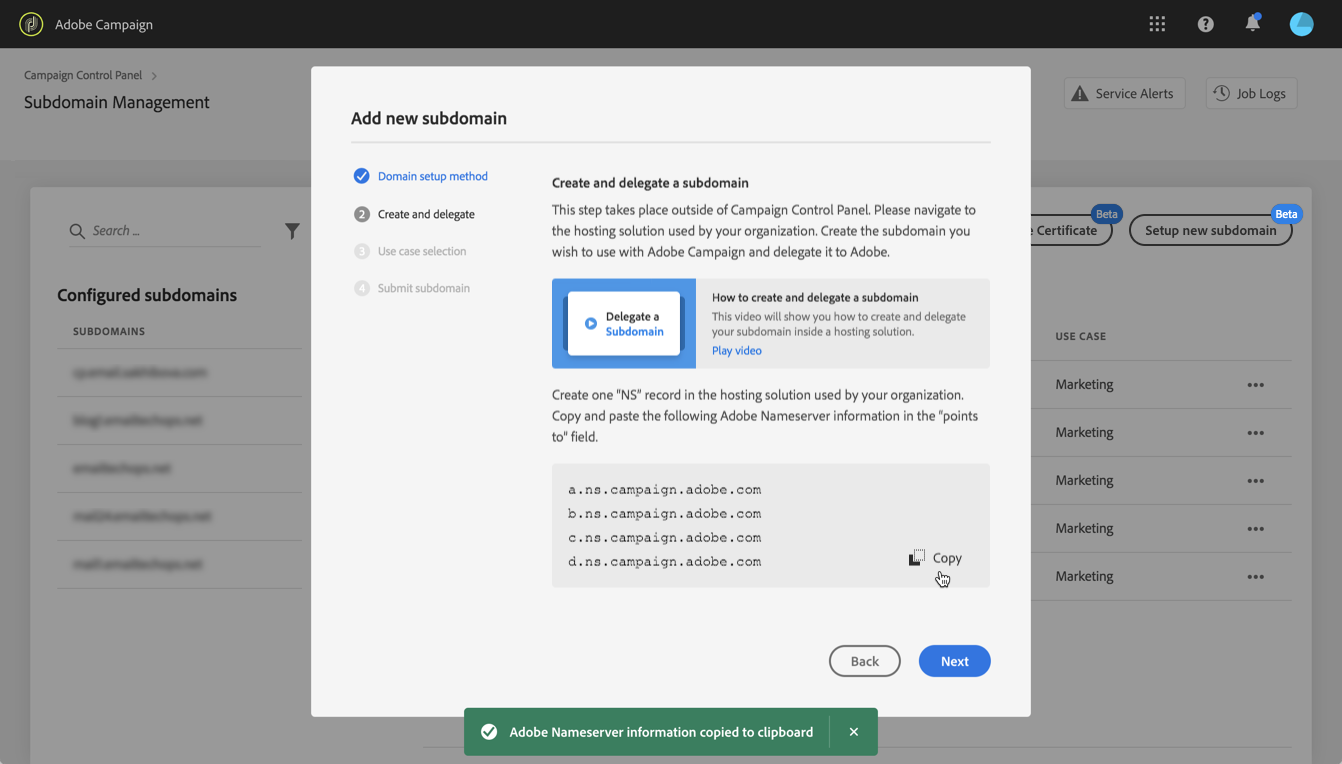Click the Configured subdomains heading
Image resolution: width=1342 pixels, height=764 pixels.
coord(147,295)
